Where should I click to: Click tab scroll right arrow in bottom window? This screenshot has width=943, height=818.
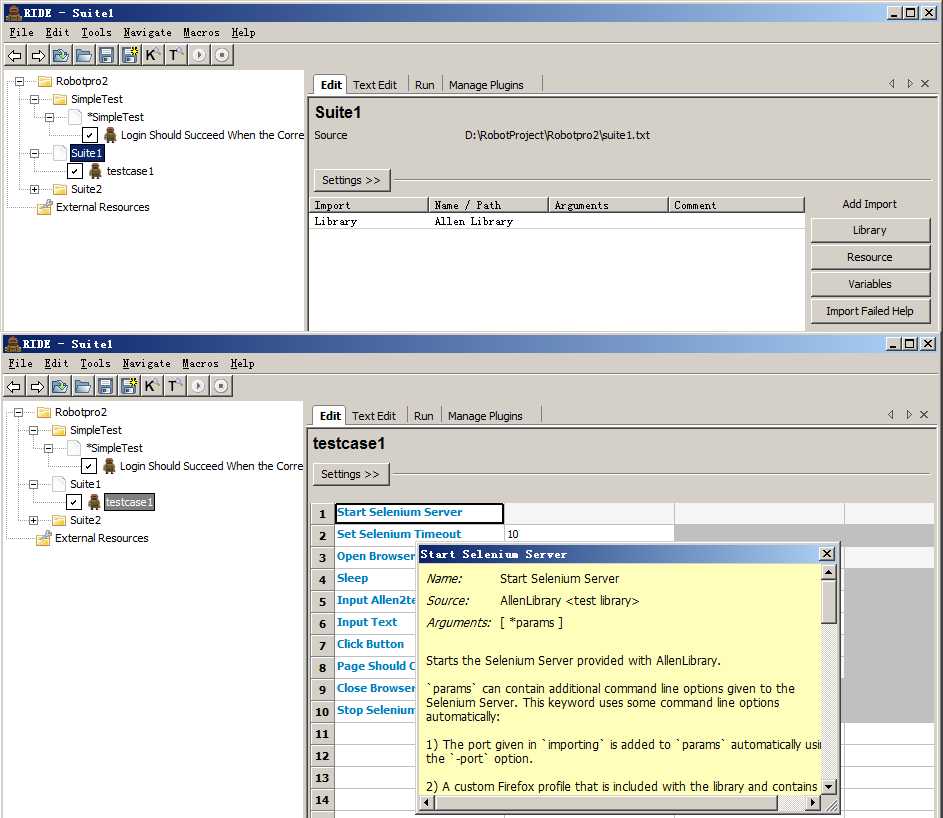coord(909,414)
